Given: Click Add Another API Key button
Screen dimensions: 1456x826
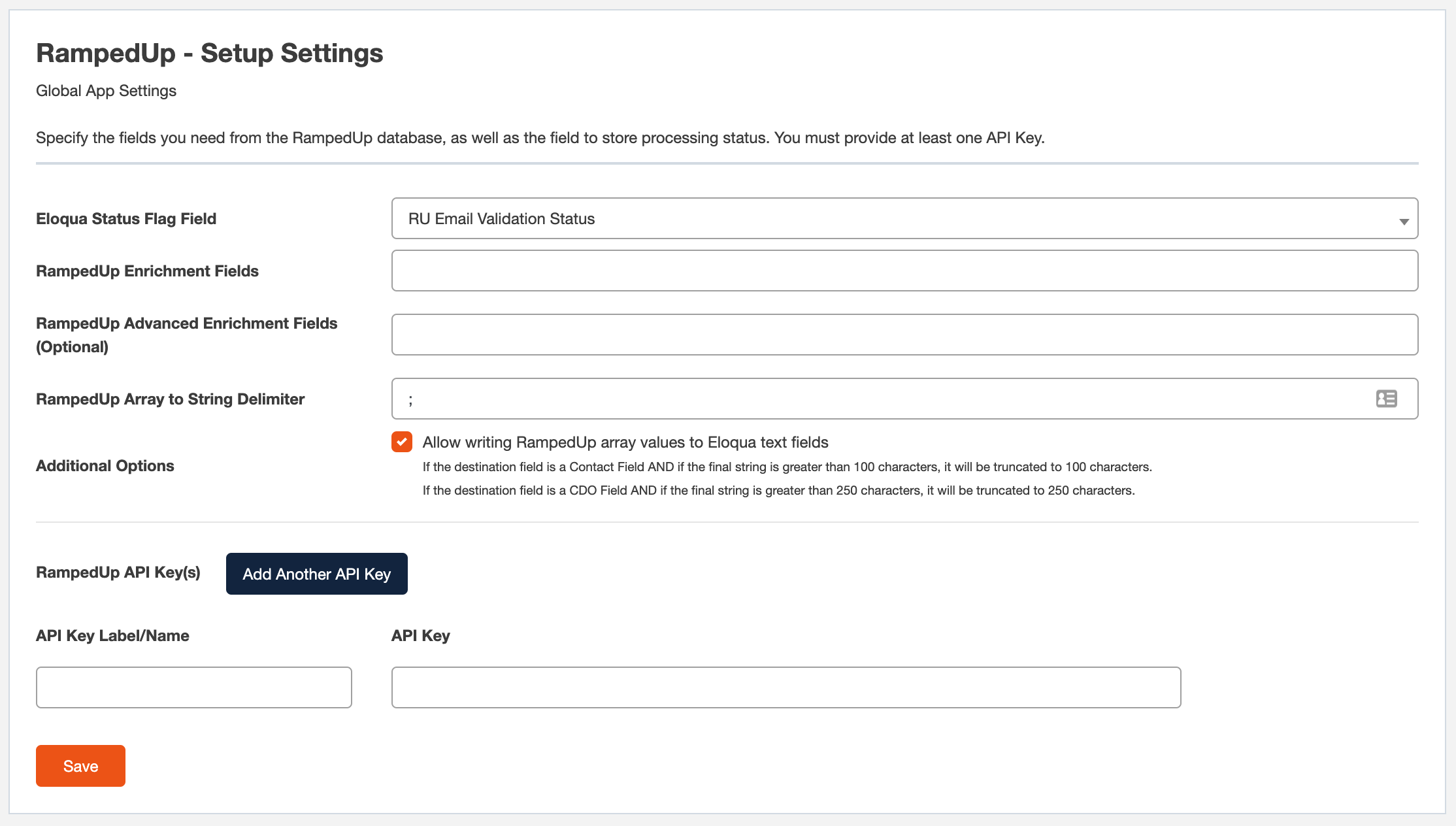Looking at the screenshot, I should coord(316,574).
